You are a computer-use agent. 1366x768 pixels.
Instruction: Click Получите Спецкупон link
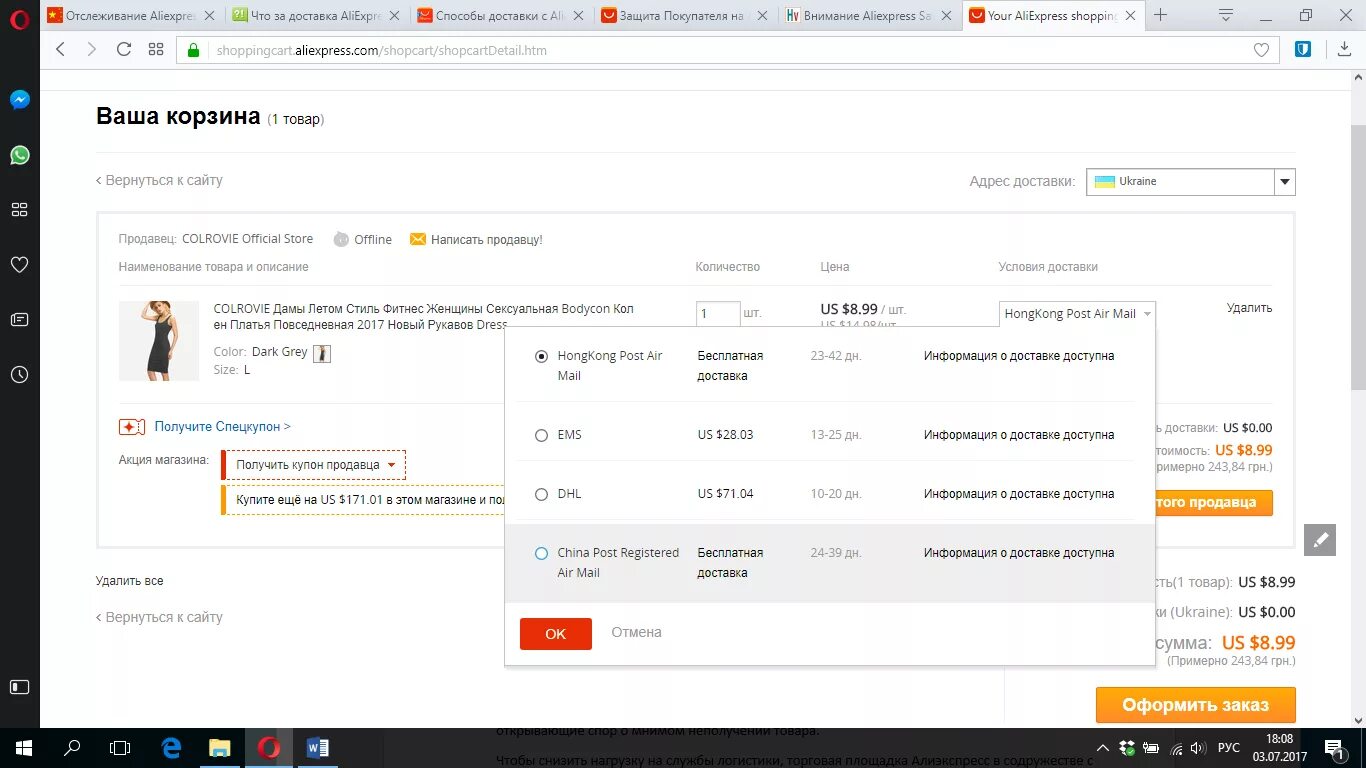[222, 427]
